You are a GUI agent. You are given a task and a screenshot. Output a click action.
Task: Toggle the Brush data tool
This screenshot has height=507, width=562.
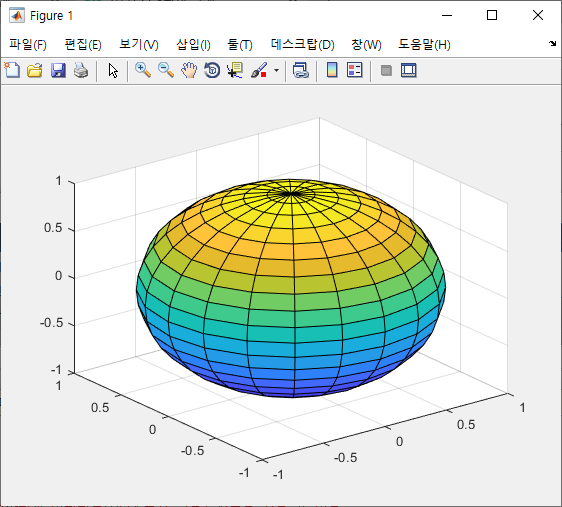coord(259,70)
